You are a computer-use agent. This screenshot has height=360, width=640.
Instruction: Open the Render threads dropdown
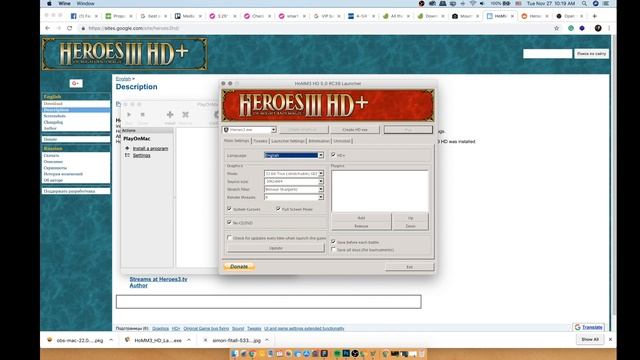coord(294,197)
